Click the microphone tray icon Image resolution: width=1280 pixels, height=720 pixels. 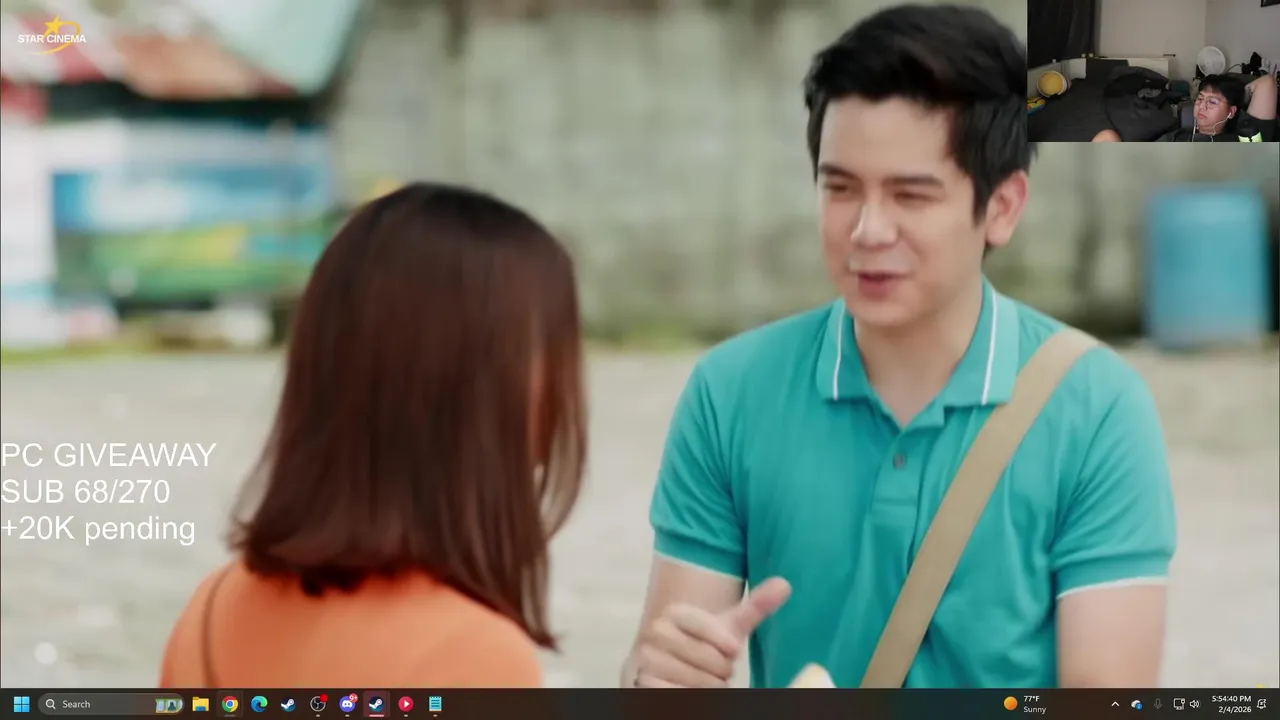1157,704
